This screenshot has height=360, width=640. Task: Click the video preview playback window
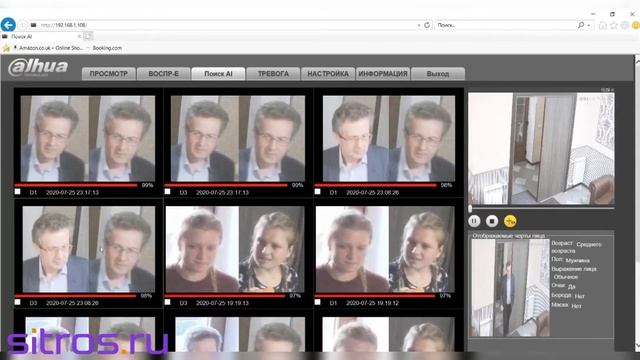(x=541, y=149)
